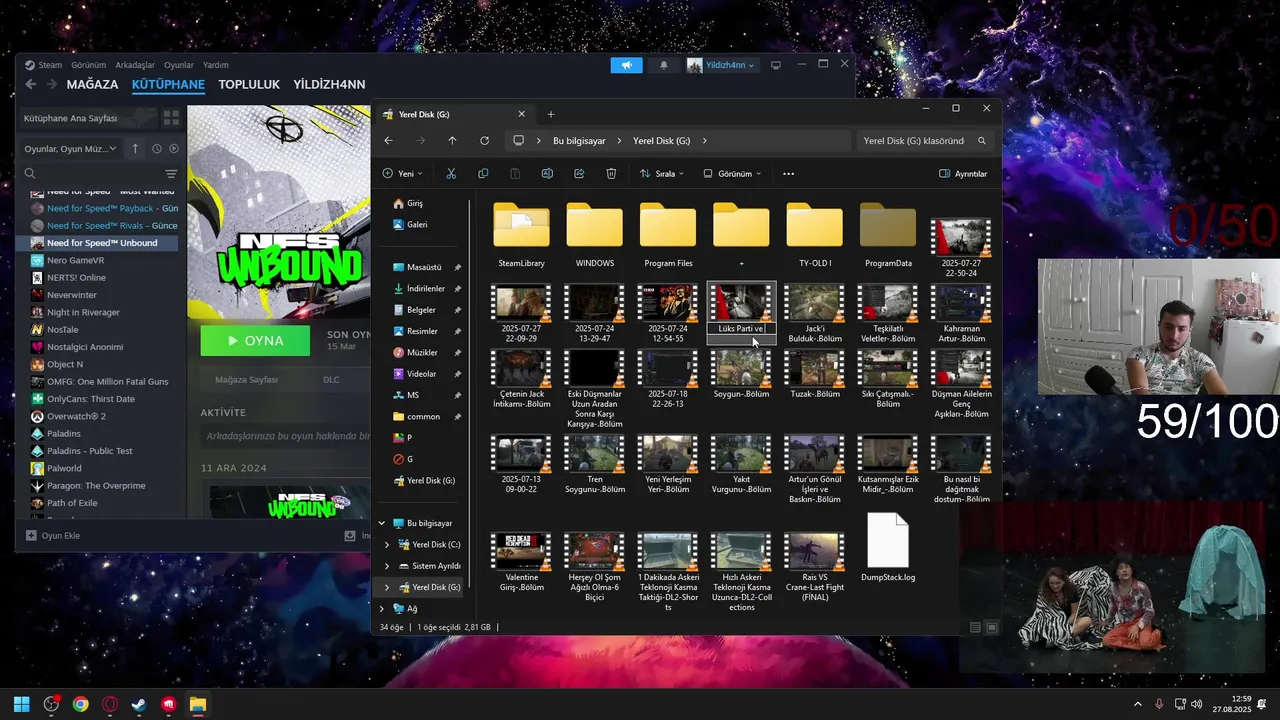Screen dimensions: 1280x720
Task: Expand the Ağ network tree node
Action: 381,608
